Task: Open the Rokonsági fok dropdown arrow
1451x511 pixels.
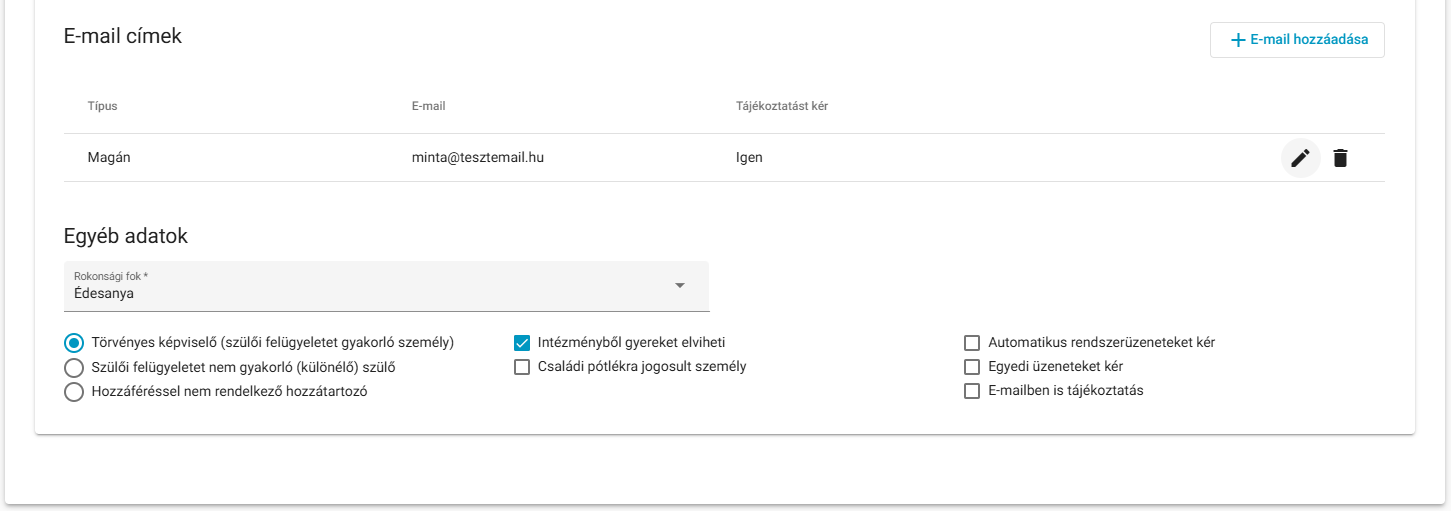Action: click(680, 286)
